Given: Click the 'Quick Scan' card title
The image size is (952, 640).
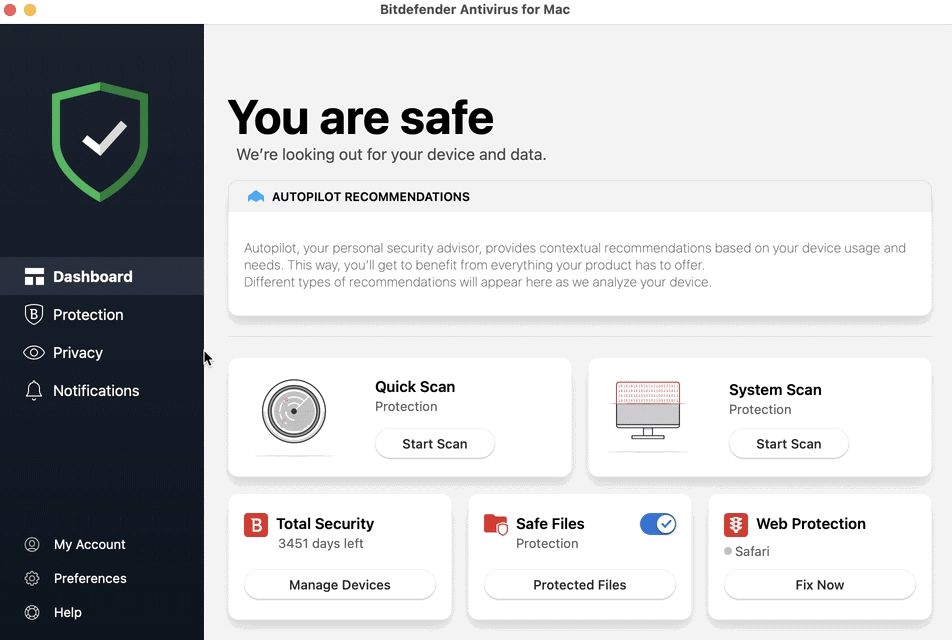Looking at the screenshot, I should click(x=415, y=387).
